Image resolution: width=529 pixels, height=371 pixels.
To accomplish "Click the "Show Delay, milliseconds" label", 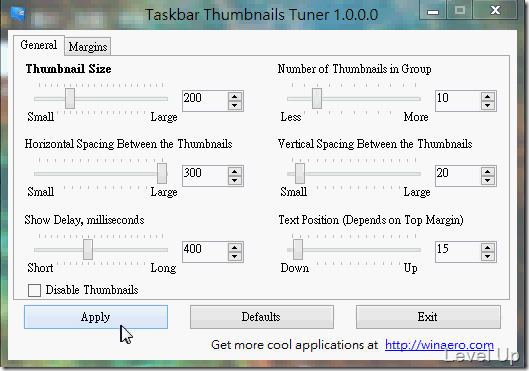I will pyautogui.click(x=84, y=220).
